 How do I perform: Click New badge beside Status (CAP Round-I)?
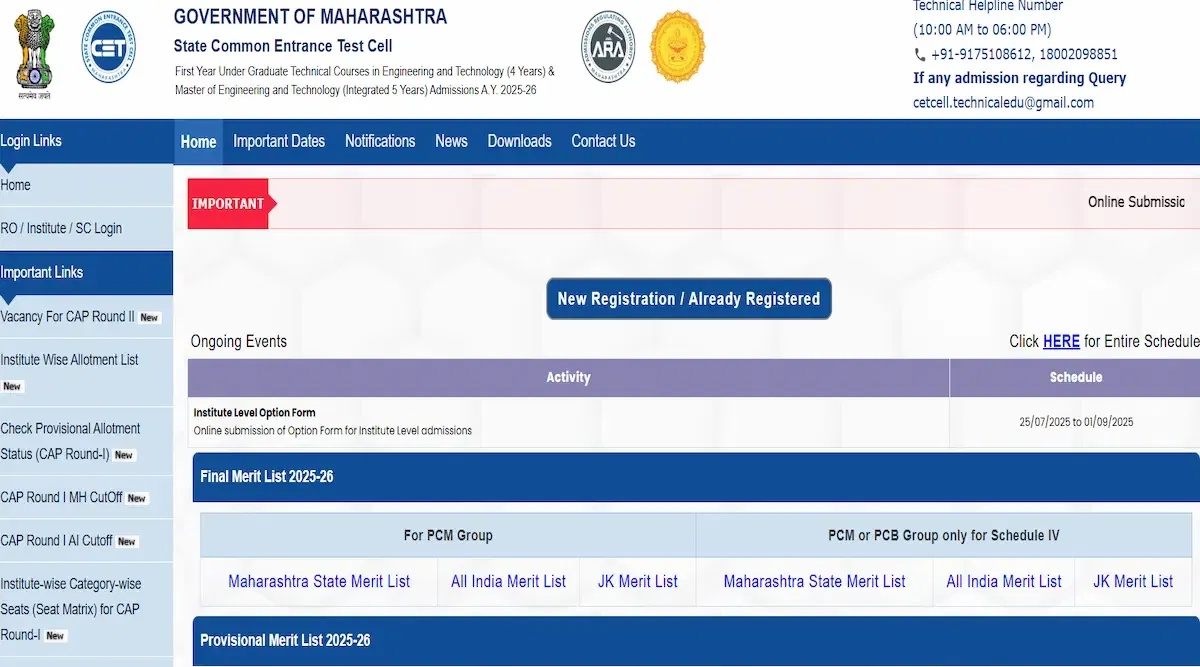(x=124, y=455)
